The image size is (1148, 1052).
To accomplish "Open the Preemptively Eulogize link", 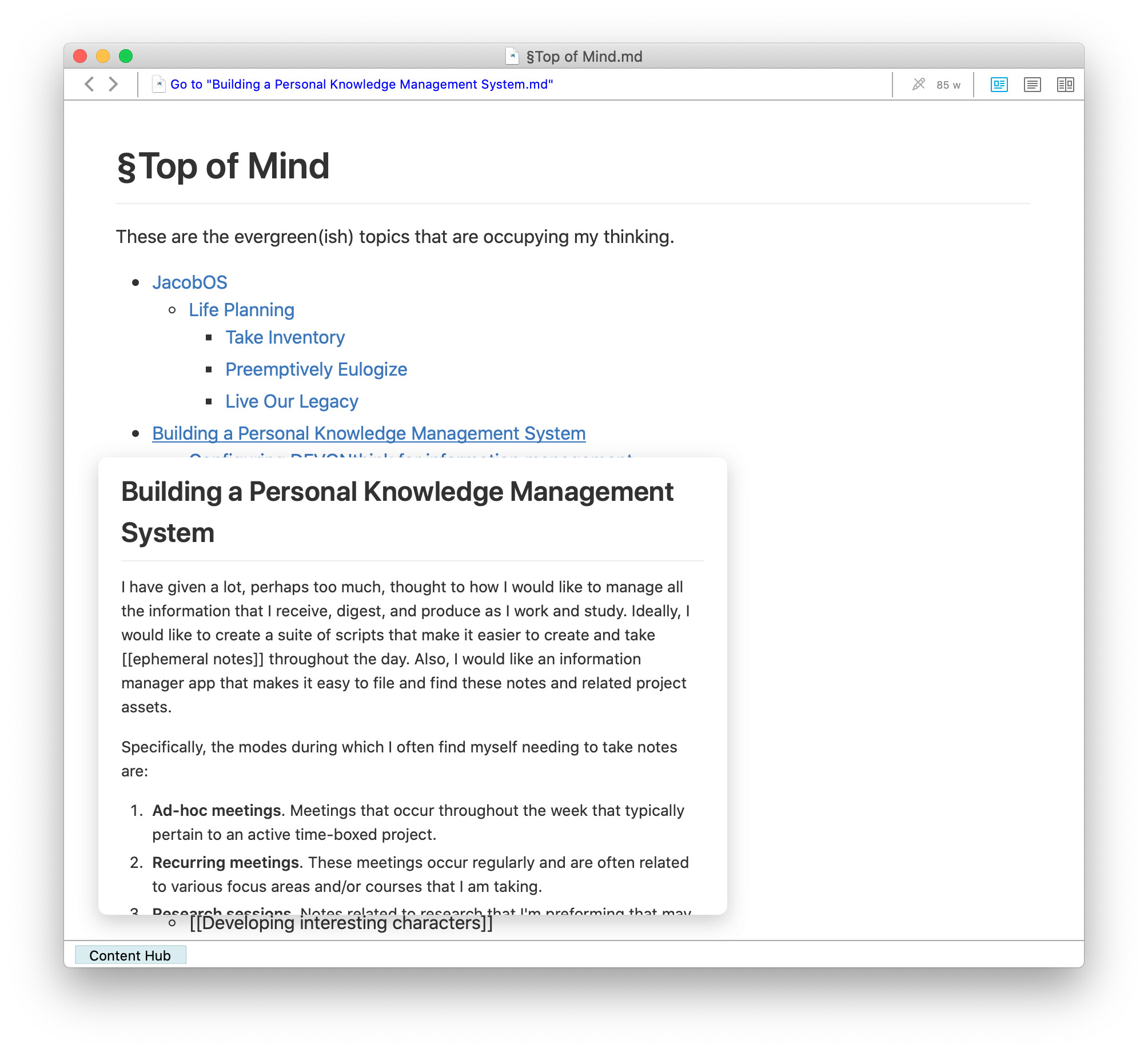I will pos(316,369).
